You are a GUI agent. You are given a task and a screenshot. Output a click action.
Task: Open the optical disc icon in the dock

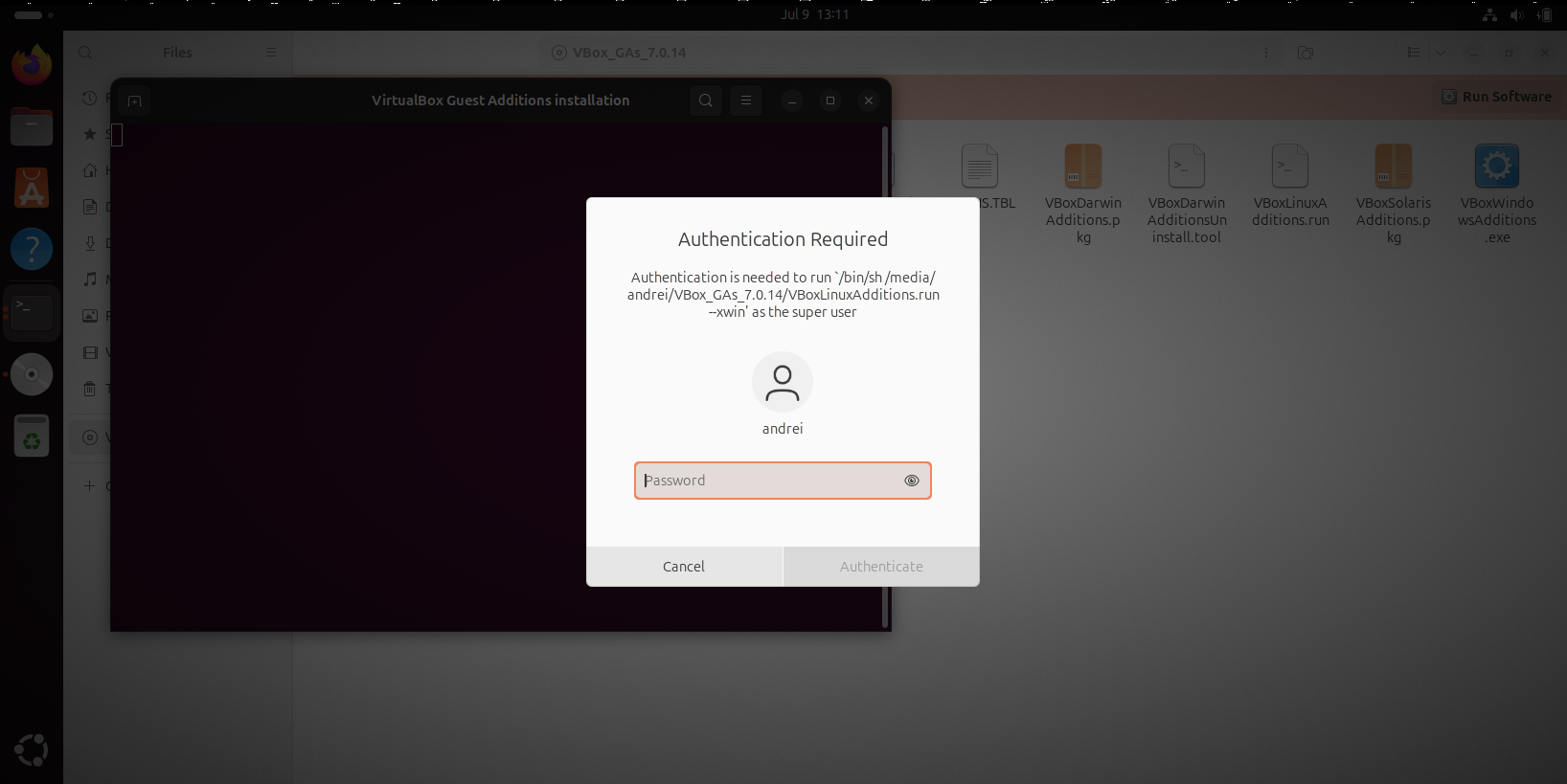click(x=32, y=374)
